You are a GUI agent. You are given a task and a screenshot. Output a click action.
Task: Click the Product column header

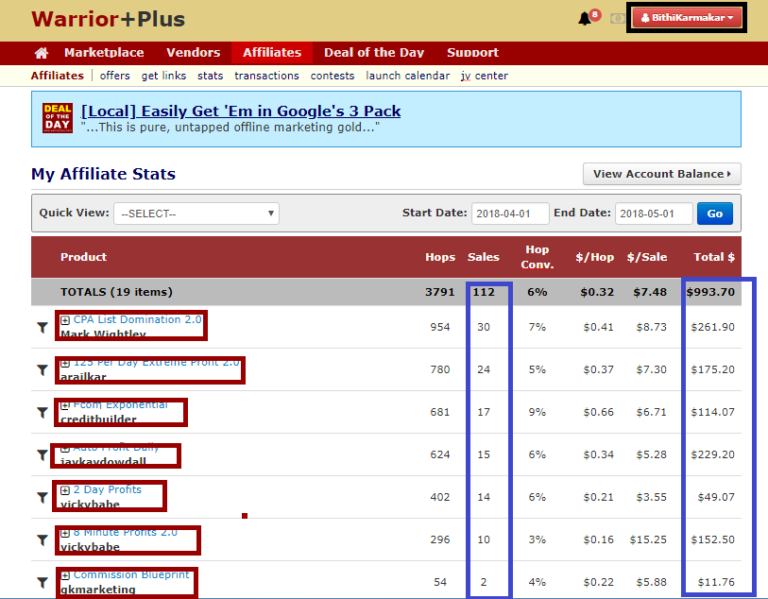(x=83, y=257)
